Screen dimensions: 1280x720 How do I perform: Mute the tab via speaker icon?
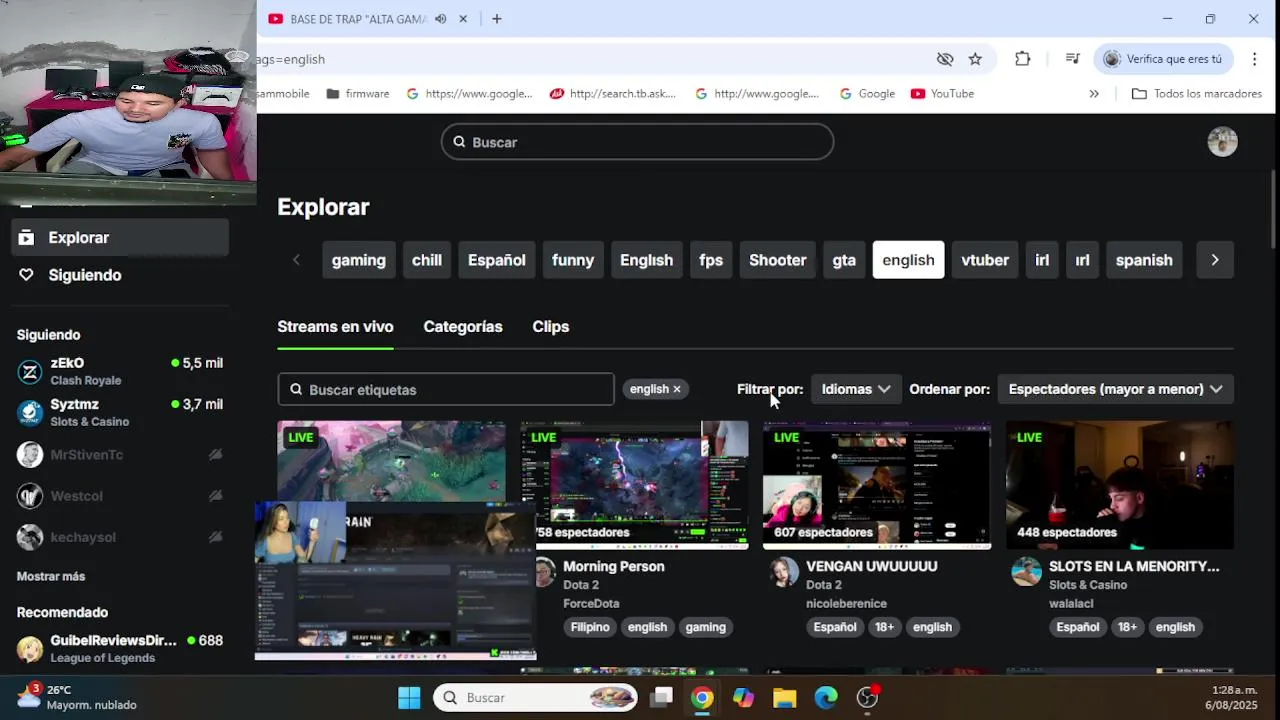441,19
